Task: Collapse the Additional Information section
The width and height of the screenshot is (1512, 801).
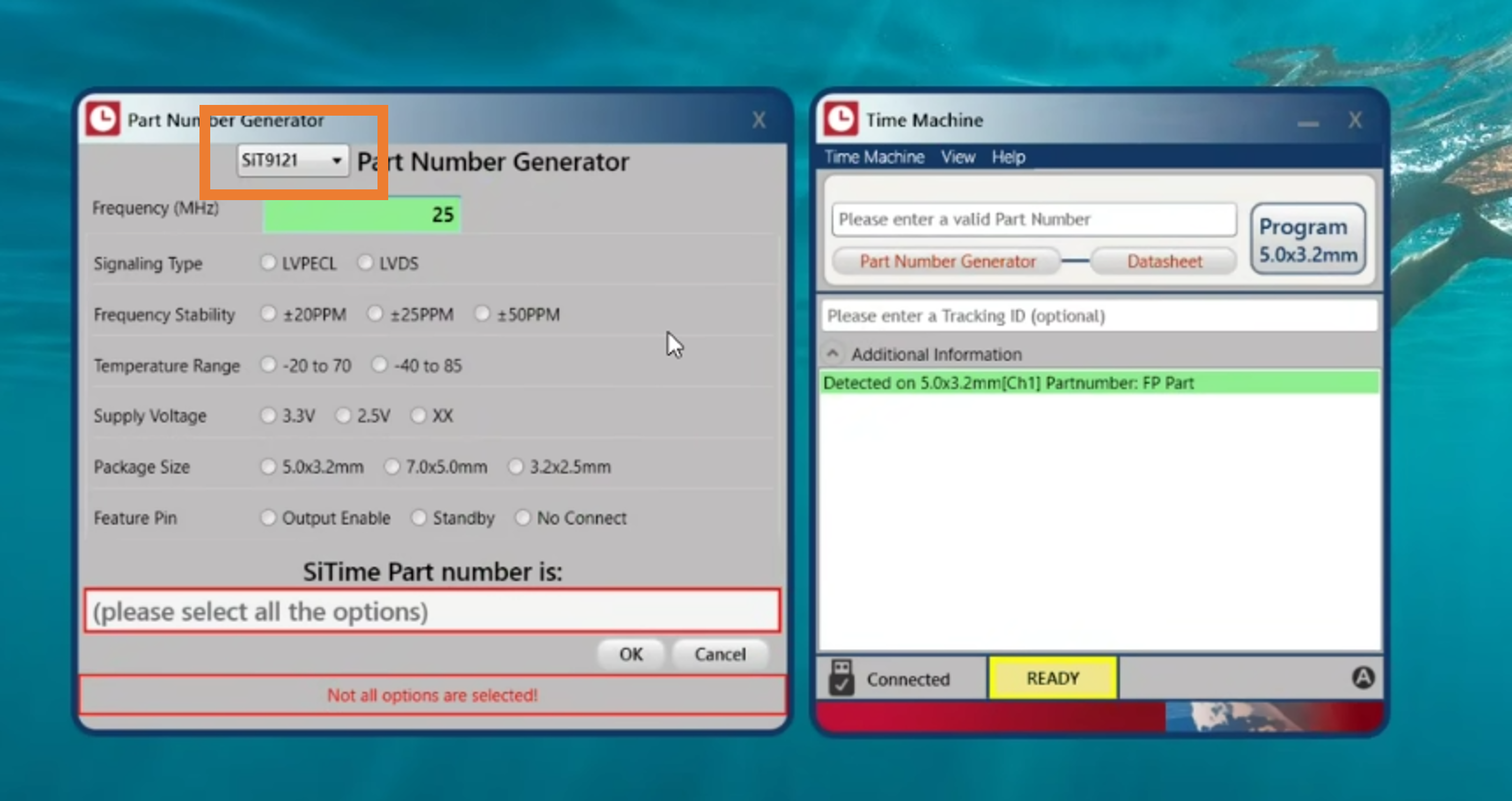Action: point(832,354)
